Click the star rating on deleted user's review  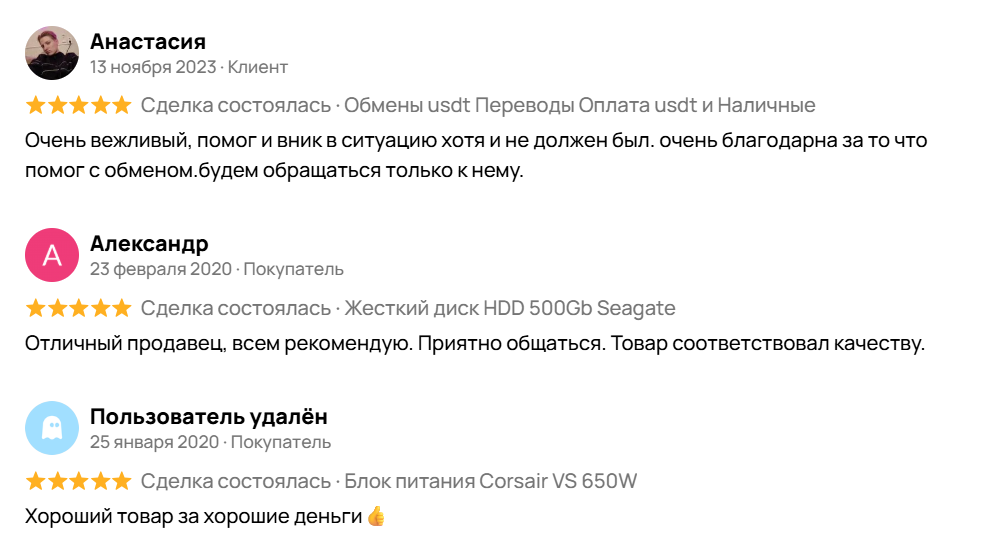click(78, 481)
